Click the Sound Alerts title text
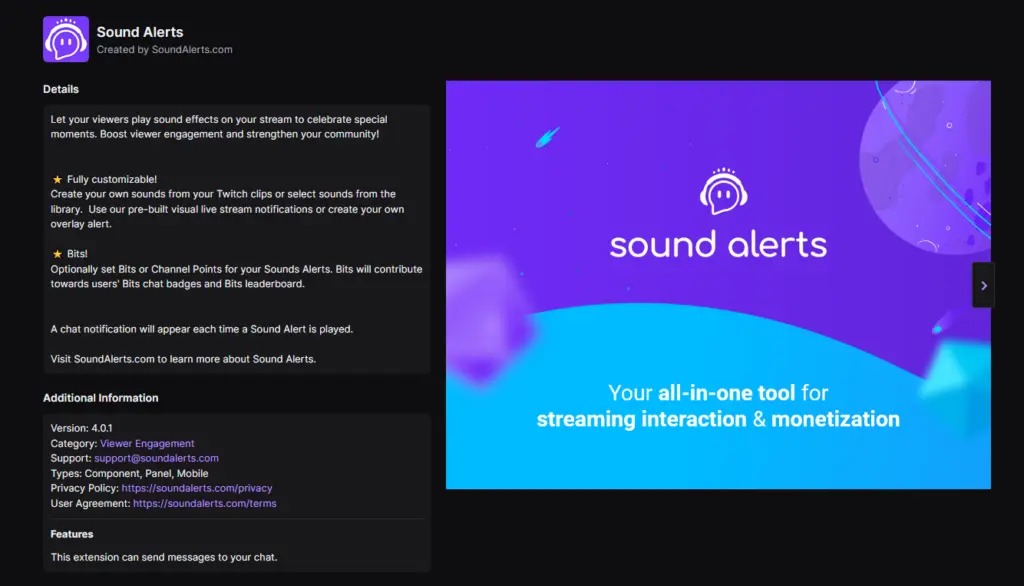 (x=140, y=31)
